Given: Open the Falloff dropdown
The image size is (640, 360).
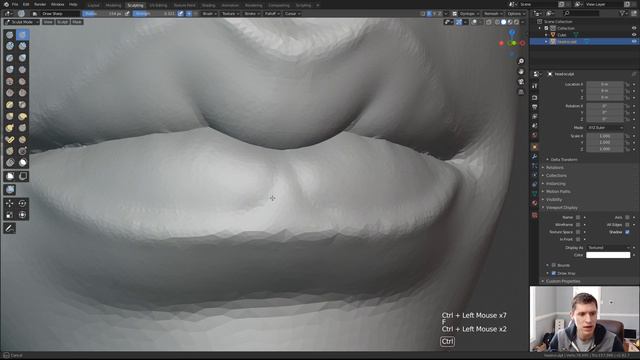Looking at the screenshot, I should 272,13.
